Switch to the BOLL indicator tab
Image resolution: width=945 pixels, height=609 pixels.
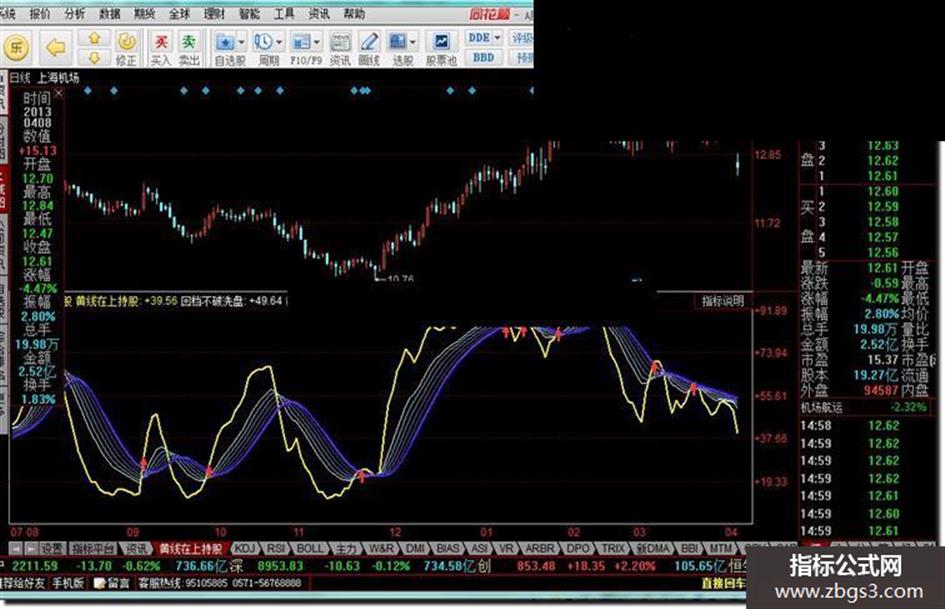(310, 548)
